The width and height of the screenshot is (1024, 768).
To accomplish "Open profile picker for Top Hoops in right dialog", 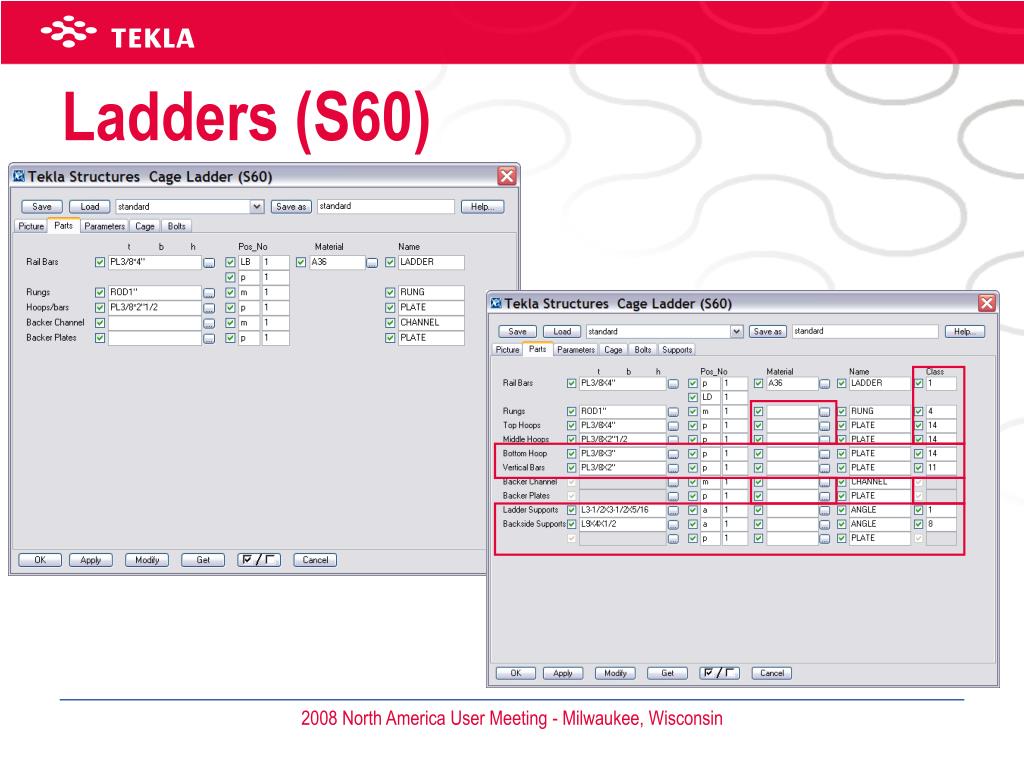I will click(x=673, y=426).
